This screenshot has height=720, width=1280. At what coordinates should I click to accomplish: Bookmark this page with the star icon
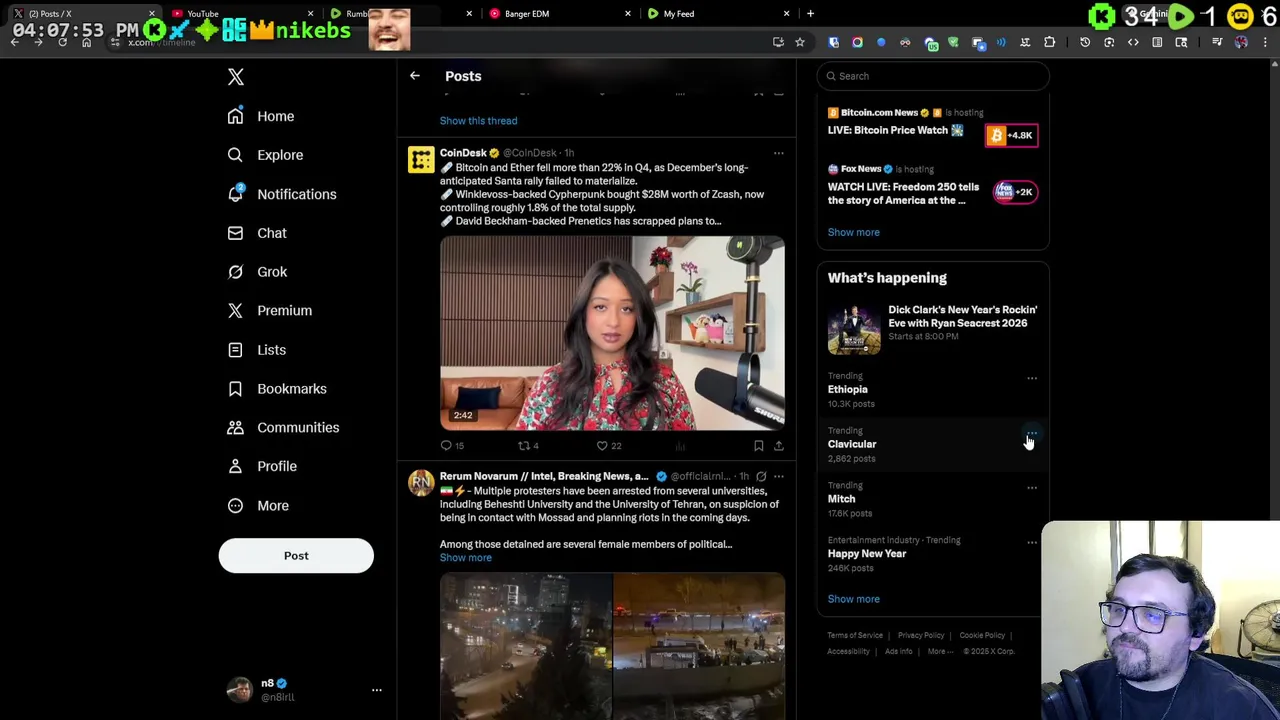pyautogui.click(x=800, y=42)
